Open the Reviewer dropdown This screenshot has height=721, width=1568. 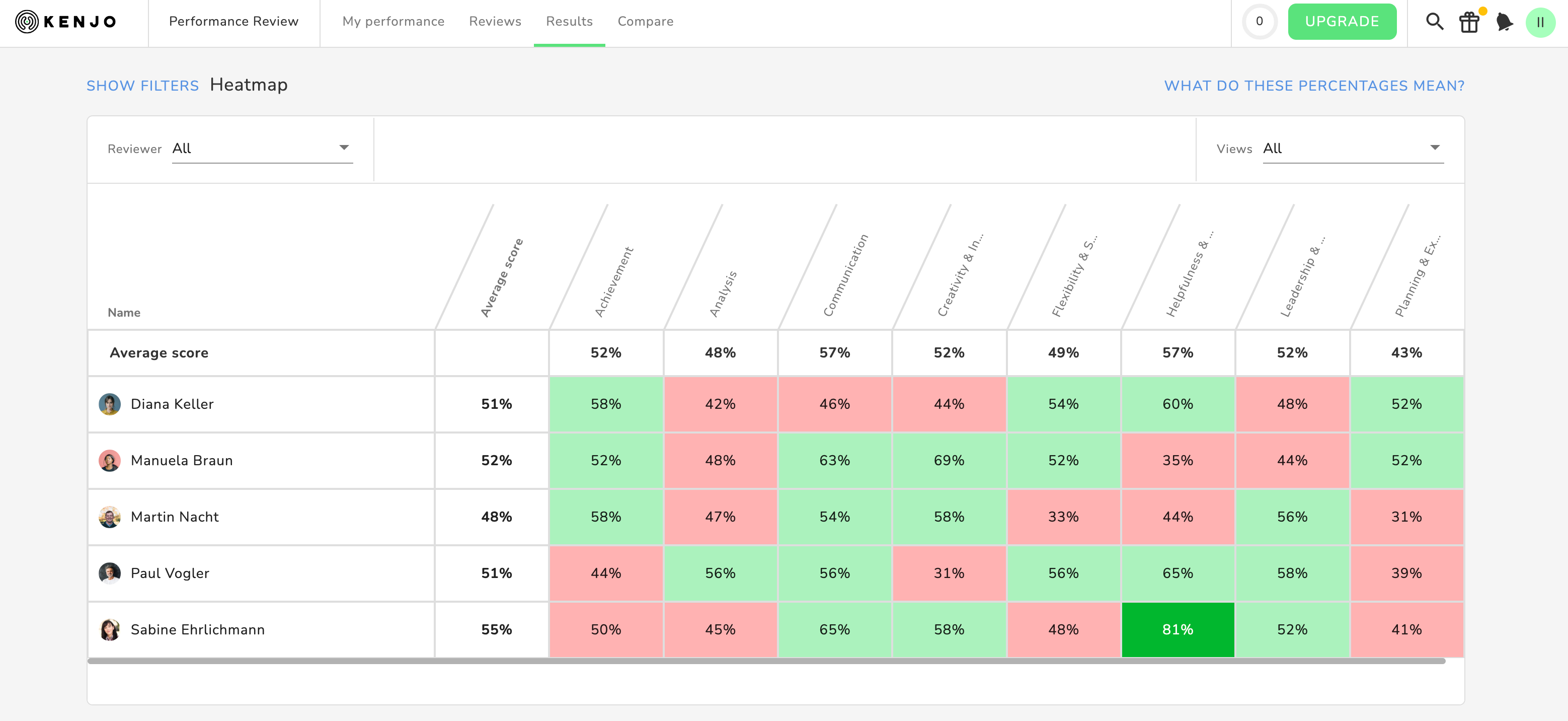click(x=262, y=149)
